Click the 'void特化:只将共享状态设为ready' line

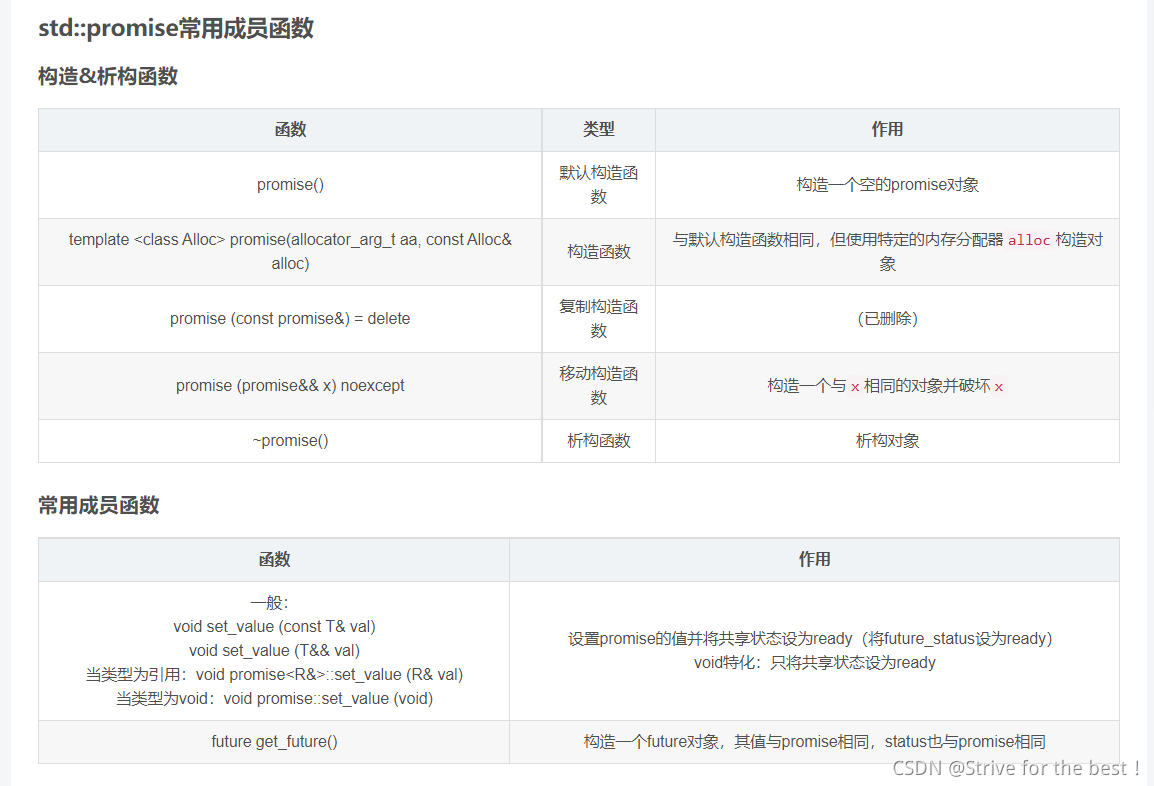pyautogui.click(x=815, y=662)
